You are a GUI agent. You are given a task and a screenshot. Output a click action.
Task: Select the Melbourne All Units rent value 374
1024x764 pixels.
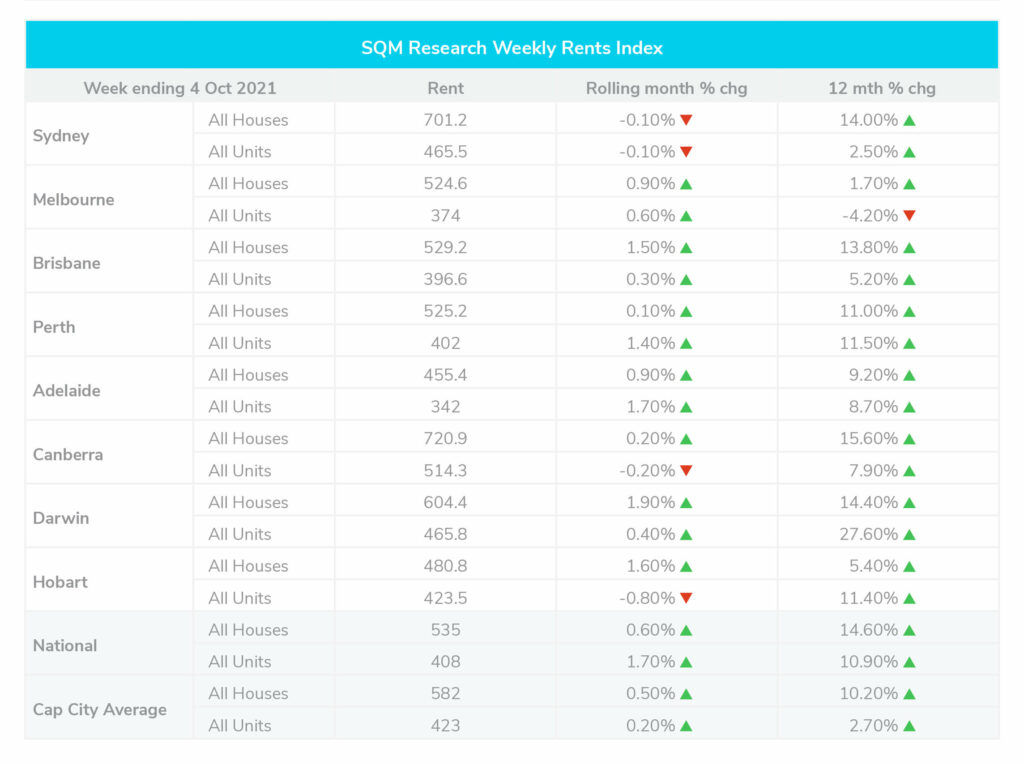point(445,215)
